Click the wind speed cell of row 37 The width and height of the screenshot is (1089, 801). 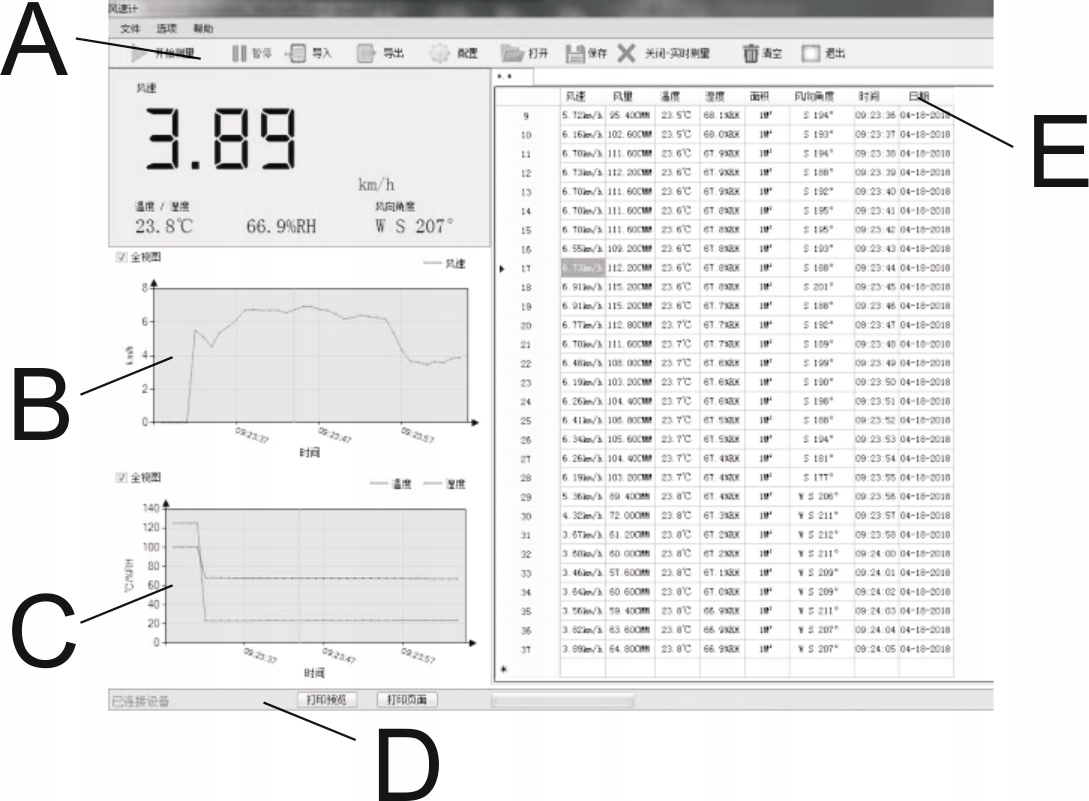pos(583,650)
